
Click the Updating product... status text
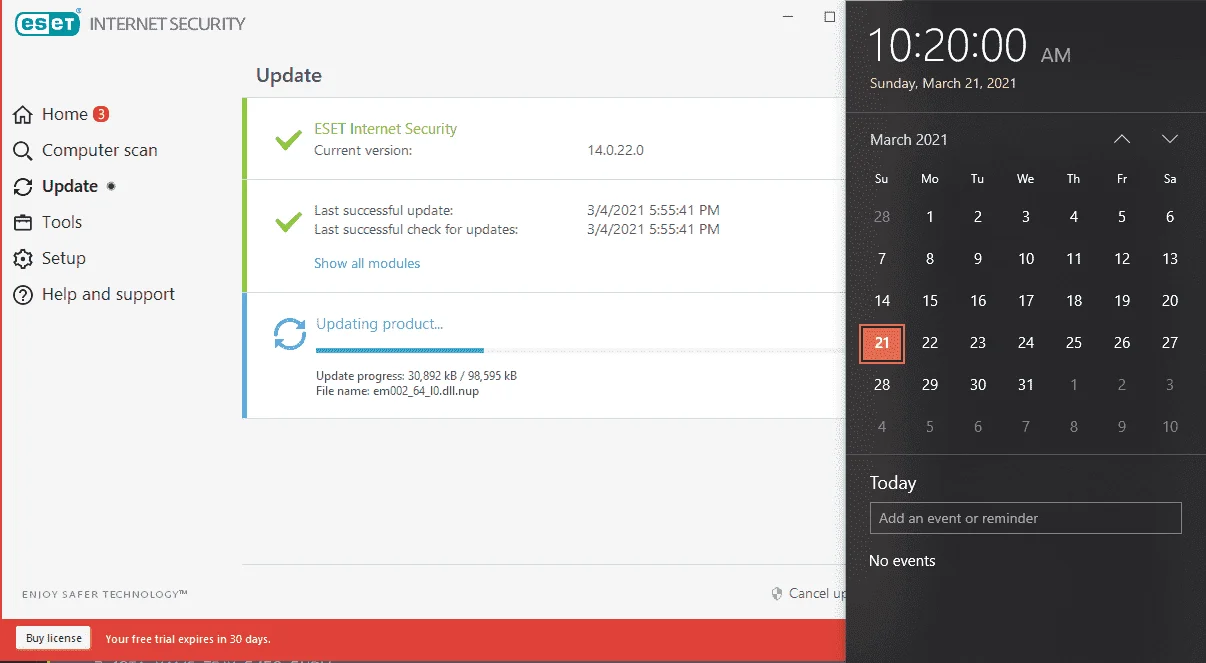pyautogui.click(x=379, y=324)
